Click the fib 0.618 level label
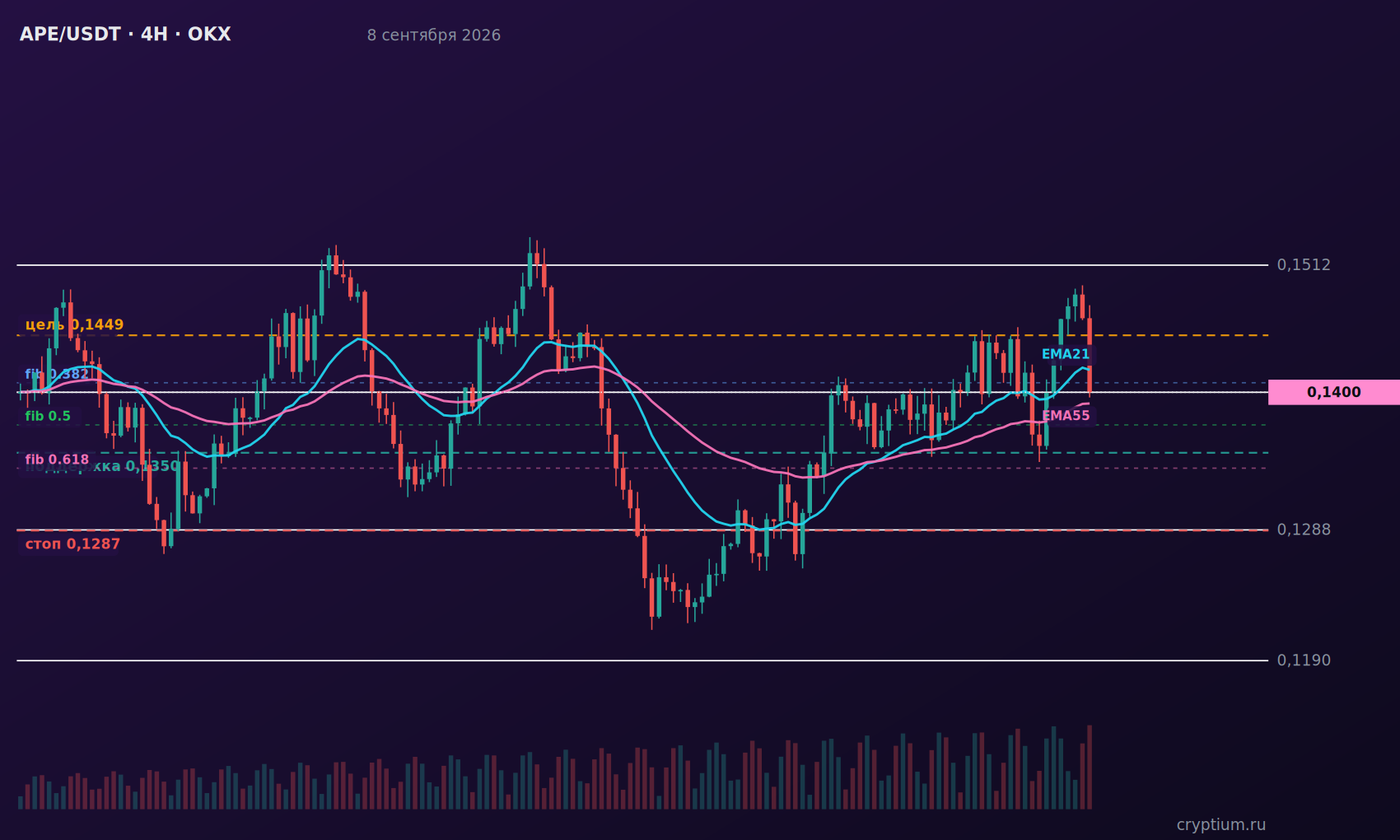The image size is (1400, 840). coord(57,460)
